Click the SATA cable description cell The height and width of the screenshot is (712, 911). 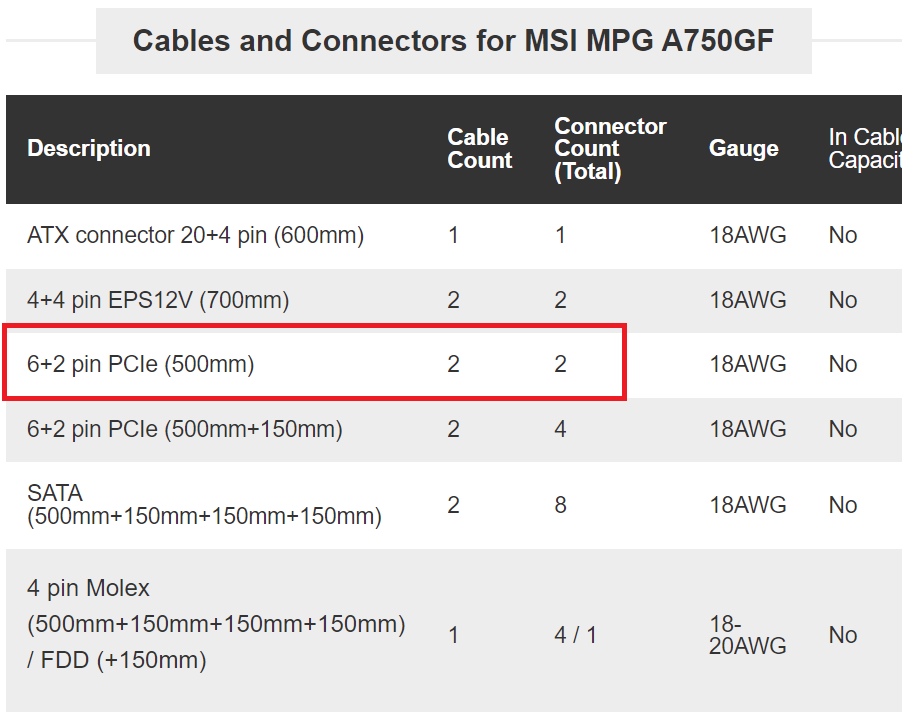pos(204,505)
